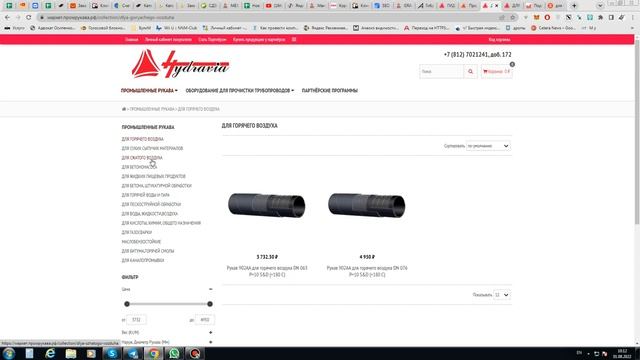The height and width of the screenshot is (360, 640).
Task: Collapse the 'Цена' filter section
Action: tap(211, 289)
